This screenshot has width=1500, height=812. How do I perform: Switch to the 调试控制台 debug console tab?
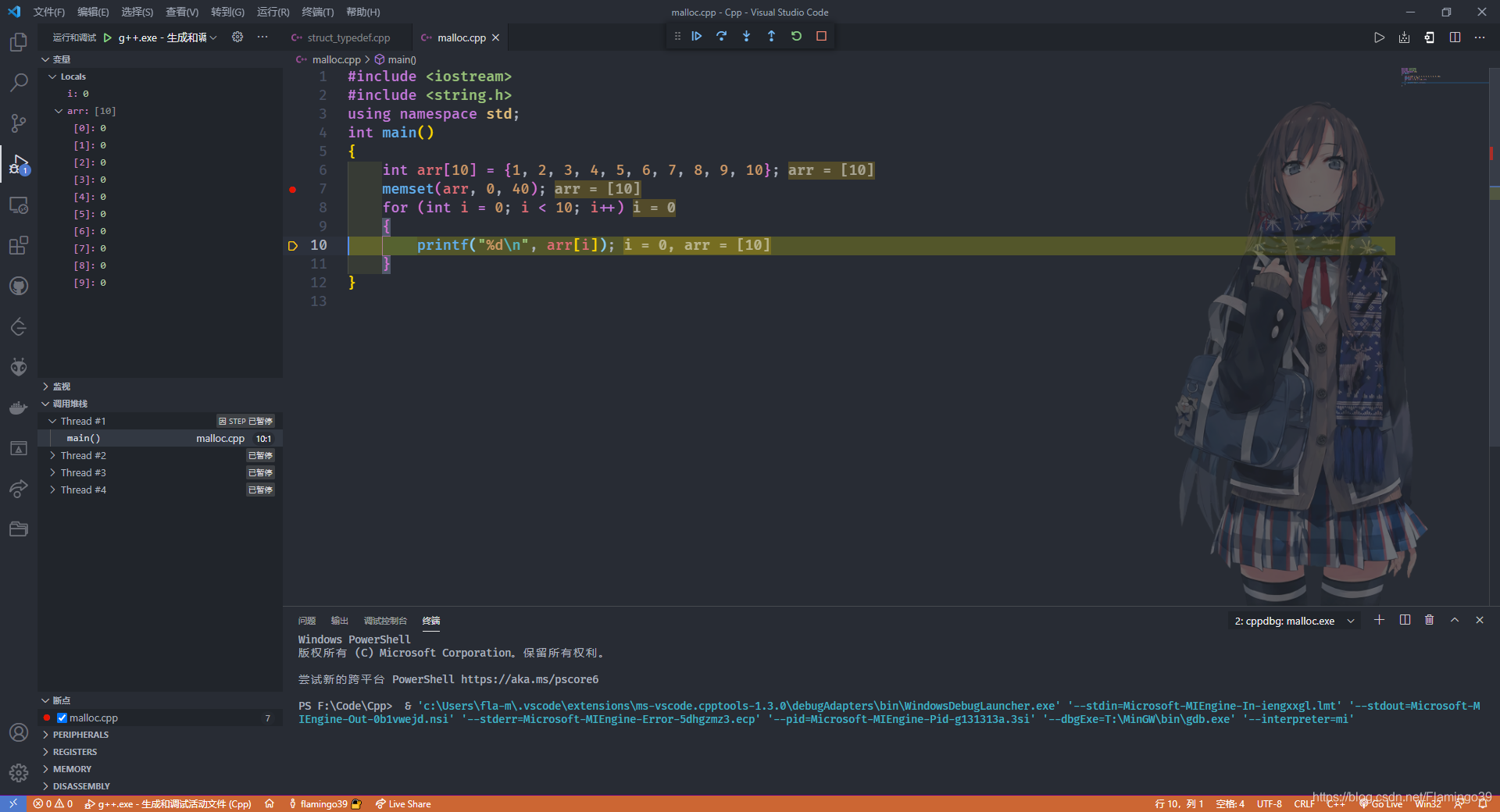[x=385, y=621]
